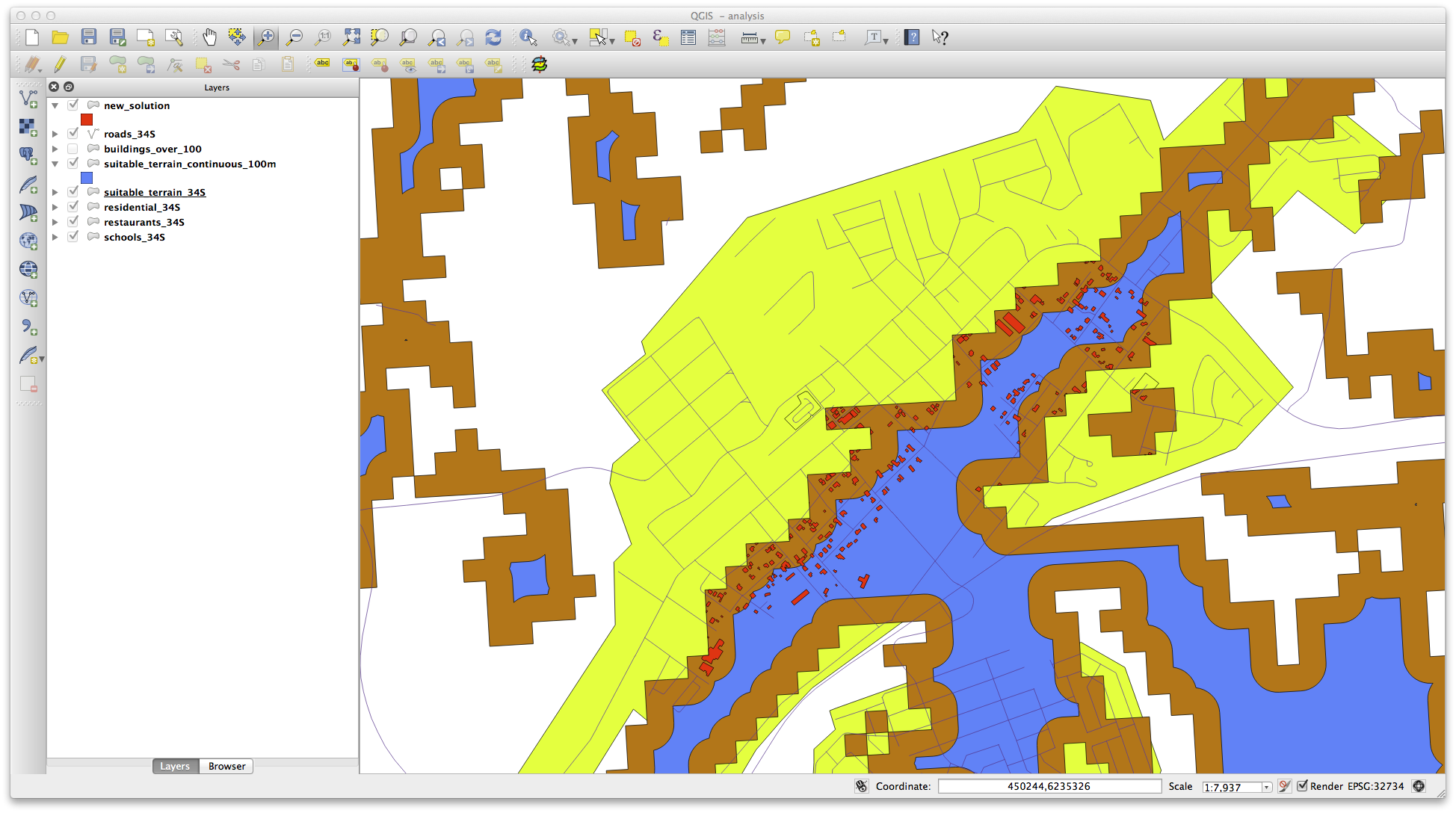This screenshot has width=1456, height=813.
Task: Click the Open Project folder icon
Action: (x=60, y=37)
